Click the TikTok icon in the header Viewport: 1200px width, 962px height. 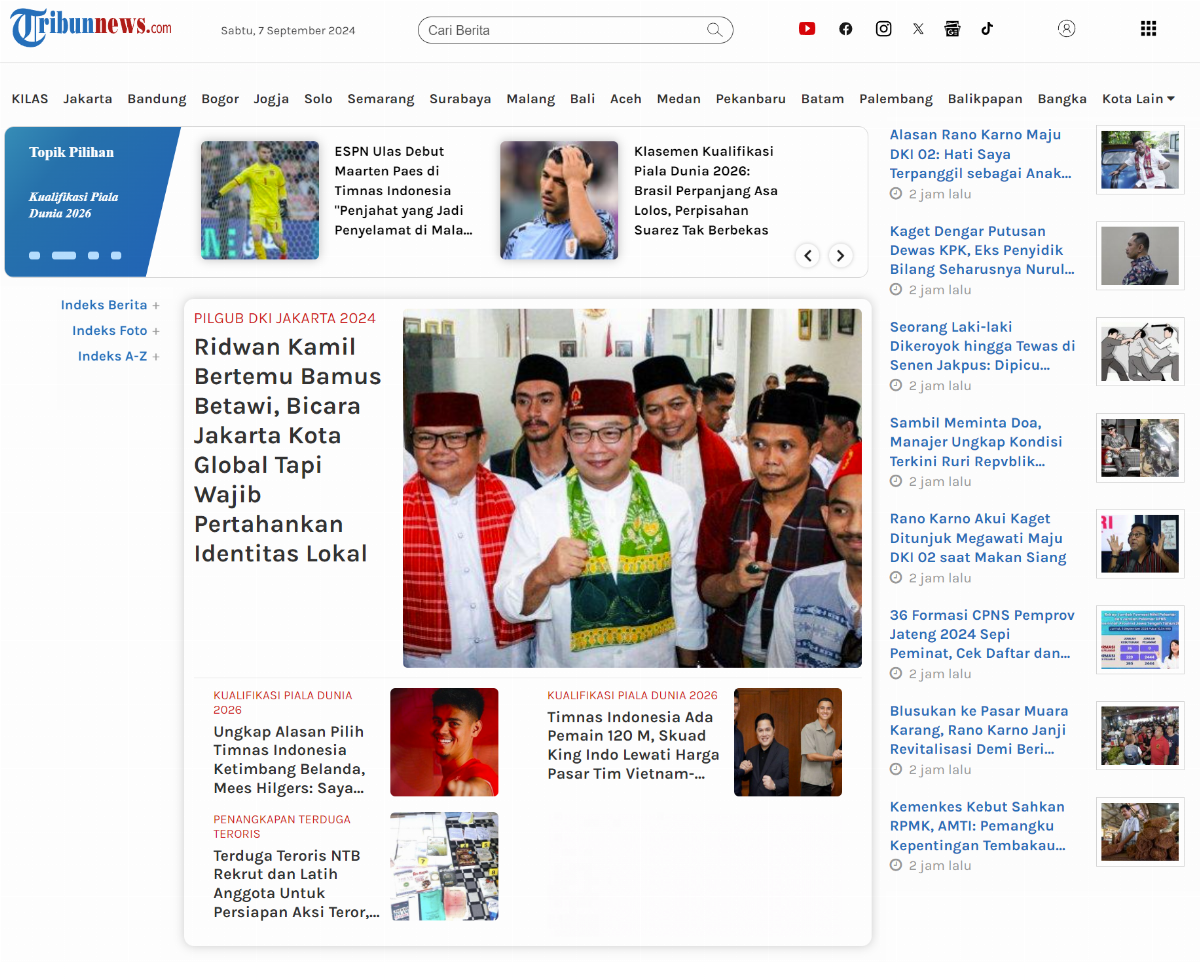click(987, 28)
